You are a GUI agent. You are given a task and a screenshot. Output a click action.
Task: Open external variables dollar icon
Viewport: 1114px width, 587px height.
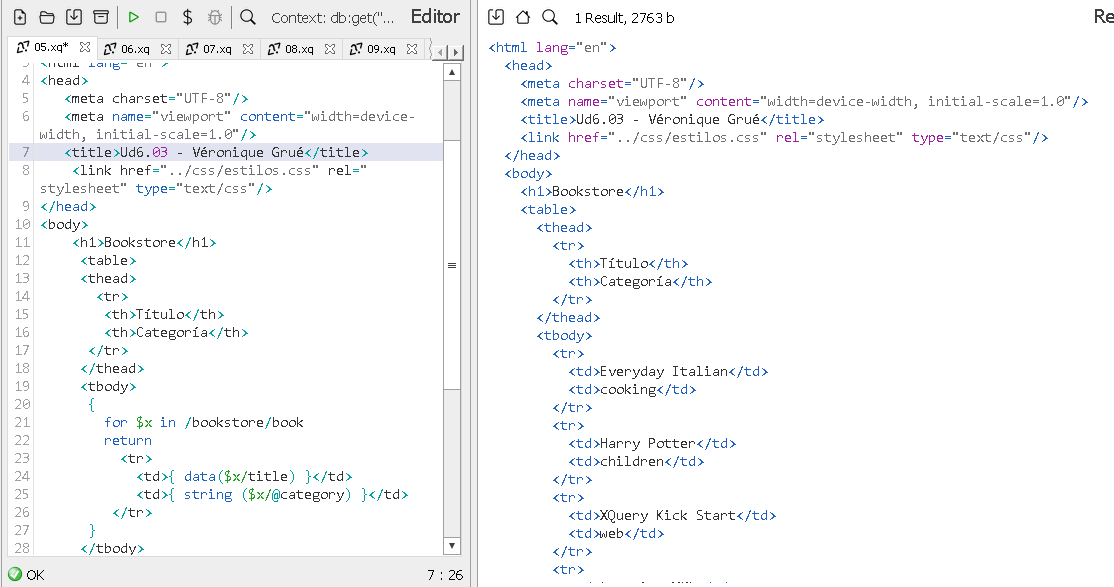(x=187, y=17)
